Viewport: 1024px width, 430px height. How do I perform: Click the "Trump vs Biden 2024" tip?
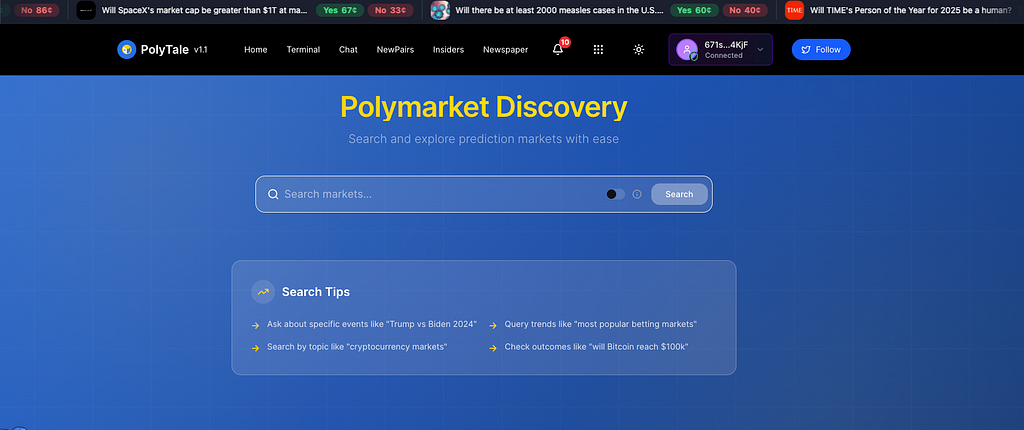pos(372,324)
